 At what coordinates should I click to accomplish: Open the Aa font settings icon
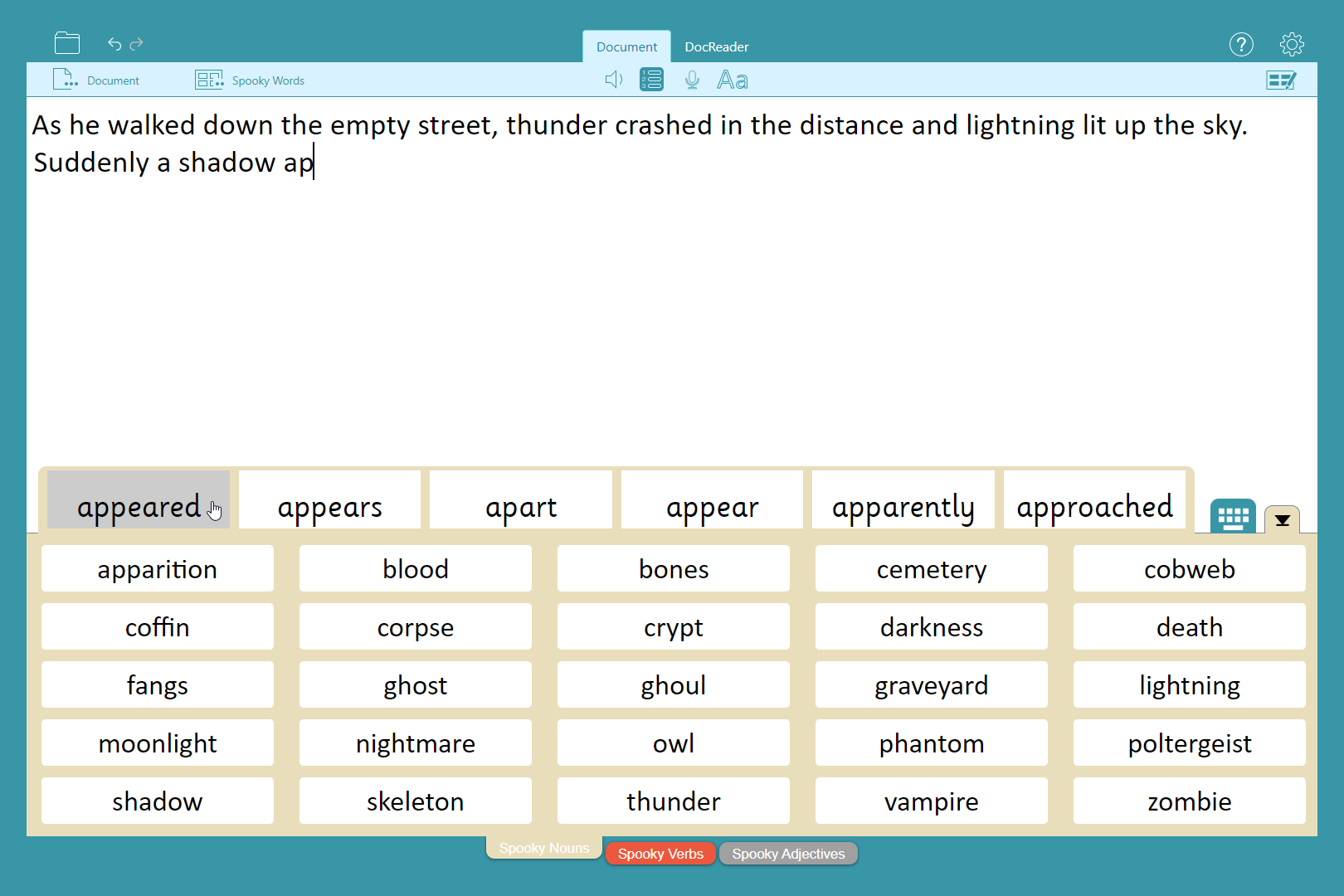point(733,80)
